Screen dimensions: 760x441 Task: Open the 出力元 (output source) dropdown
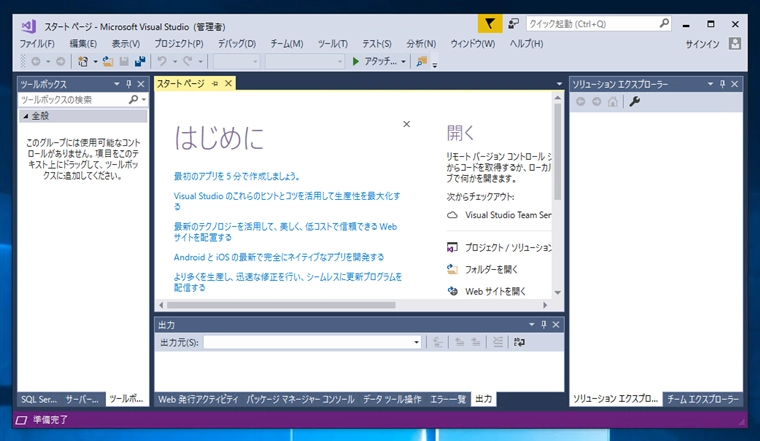tap(417, 342)
